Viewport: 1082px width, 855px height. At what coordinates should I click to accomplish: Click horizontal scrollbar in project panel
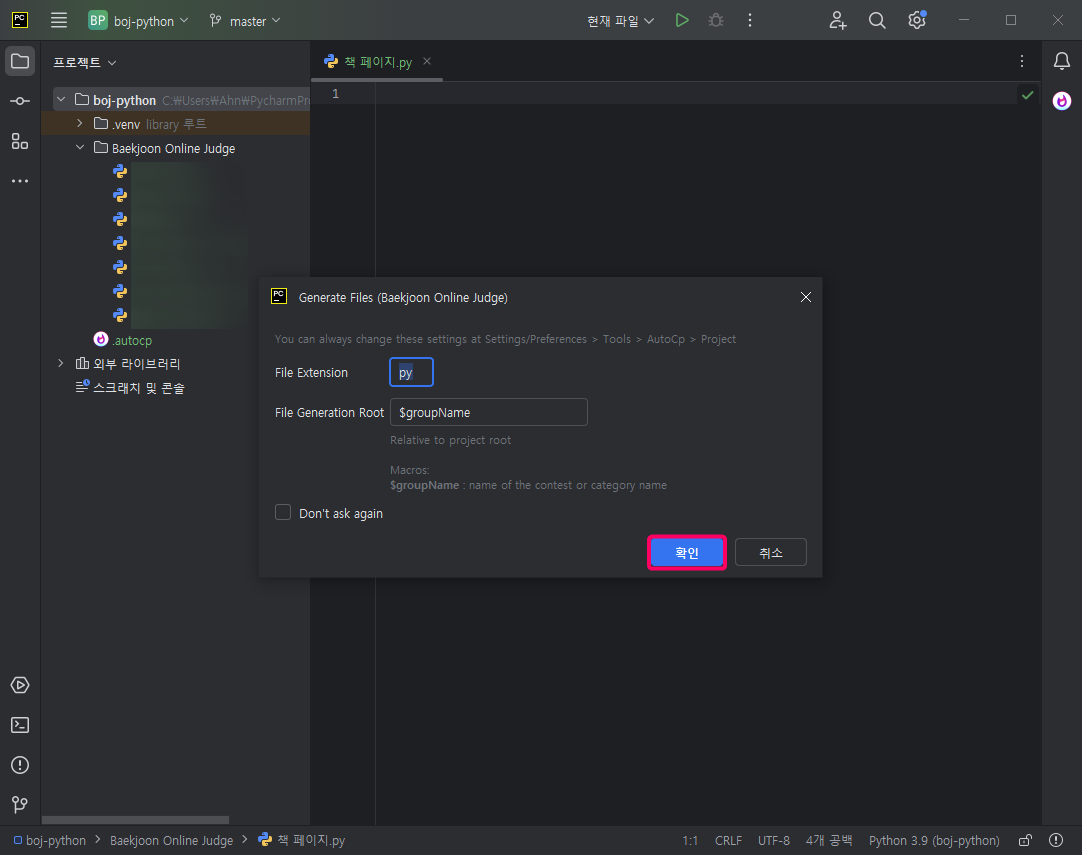pos(135,820)
